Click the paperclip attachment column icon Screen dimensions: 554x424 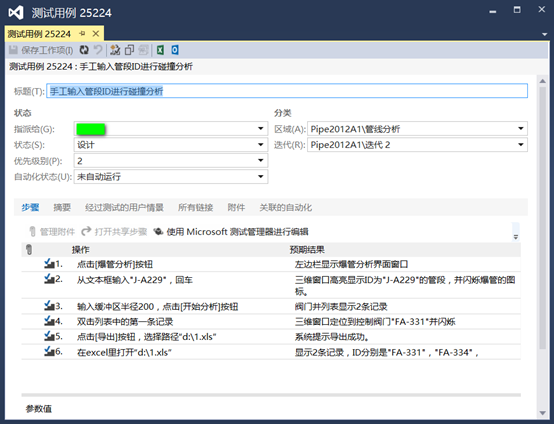29,250
